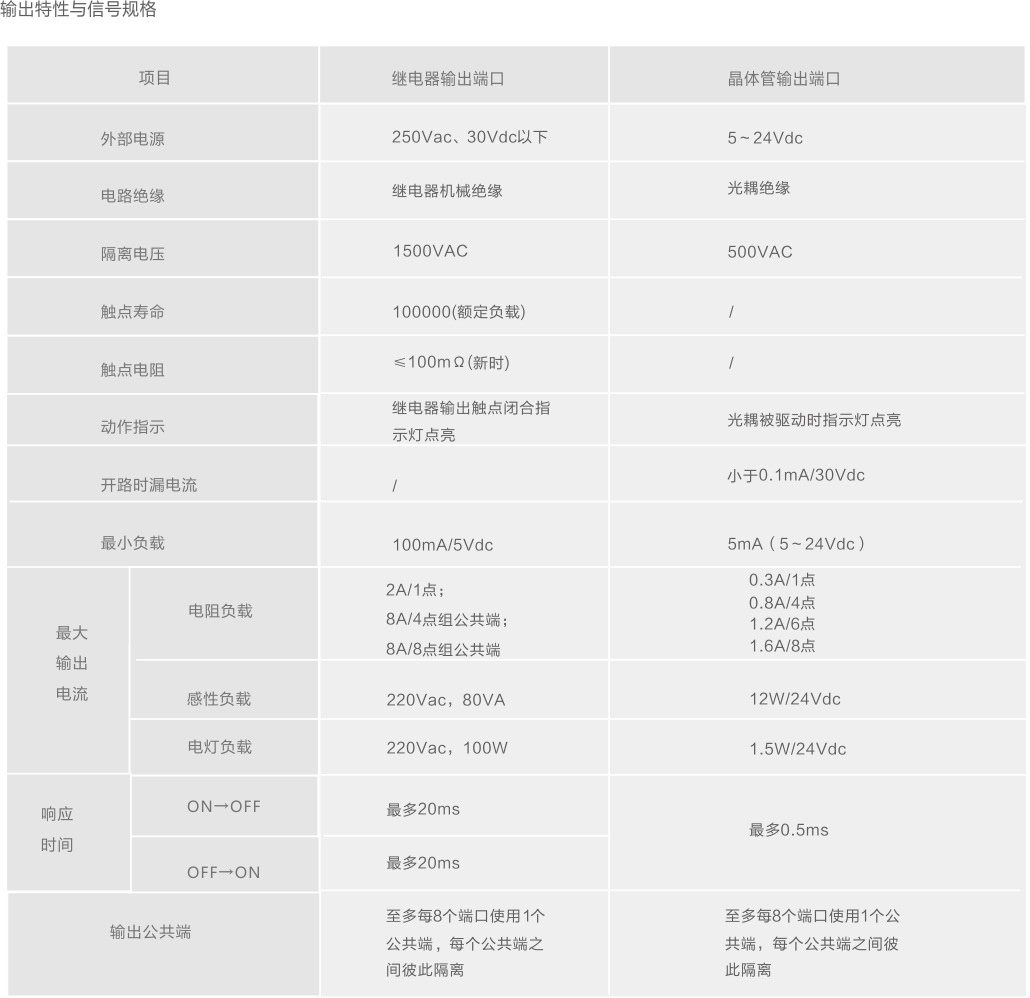Select the 光耦被驱动时指示灯点亮 cell
The width and height of the screenshot is (1030, 998).
[x=813, y=420]
